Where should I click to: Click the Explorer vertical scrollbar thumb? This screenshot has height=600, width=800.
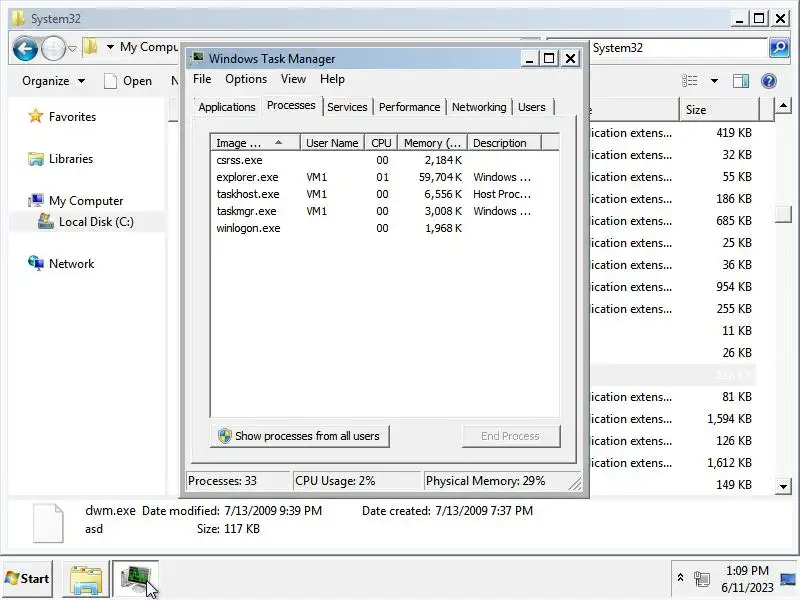[783, 214]
